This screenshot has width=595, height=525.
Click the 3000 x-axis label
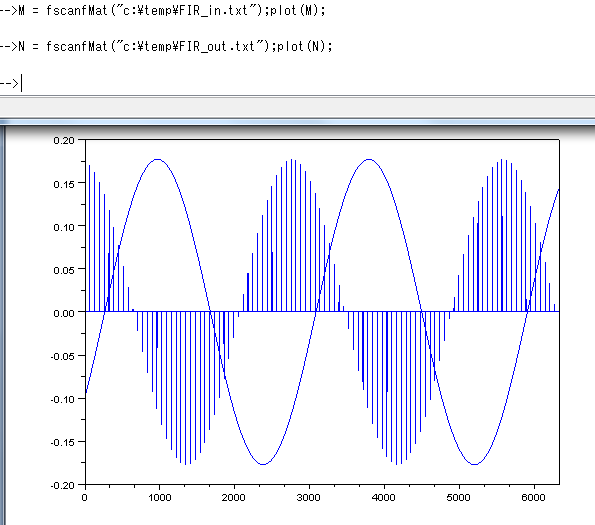point(309,498)
